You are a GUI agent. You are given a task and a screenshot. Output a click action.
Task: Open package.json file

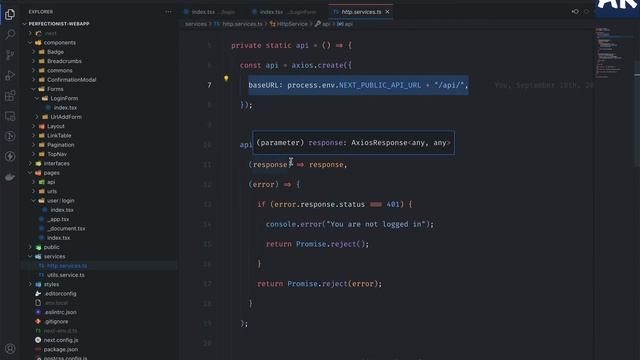coord(60,349)
